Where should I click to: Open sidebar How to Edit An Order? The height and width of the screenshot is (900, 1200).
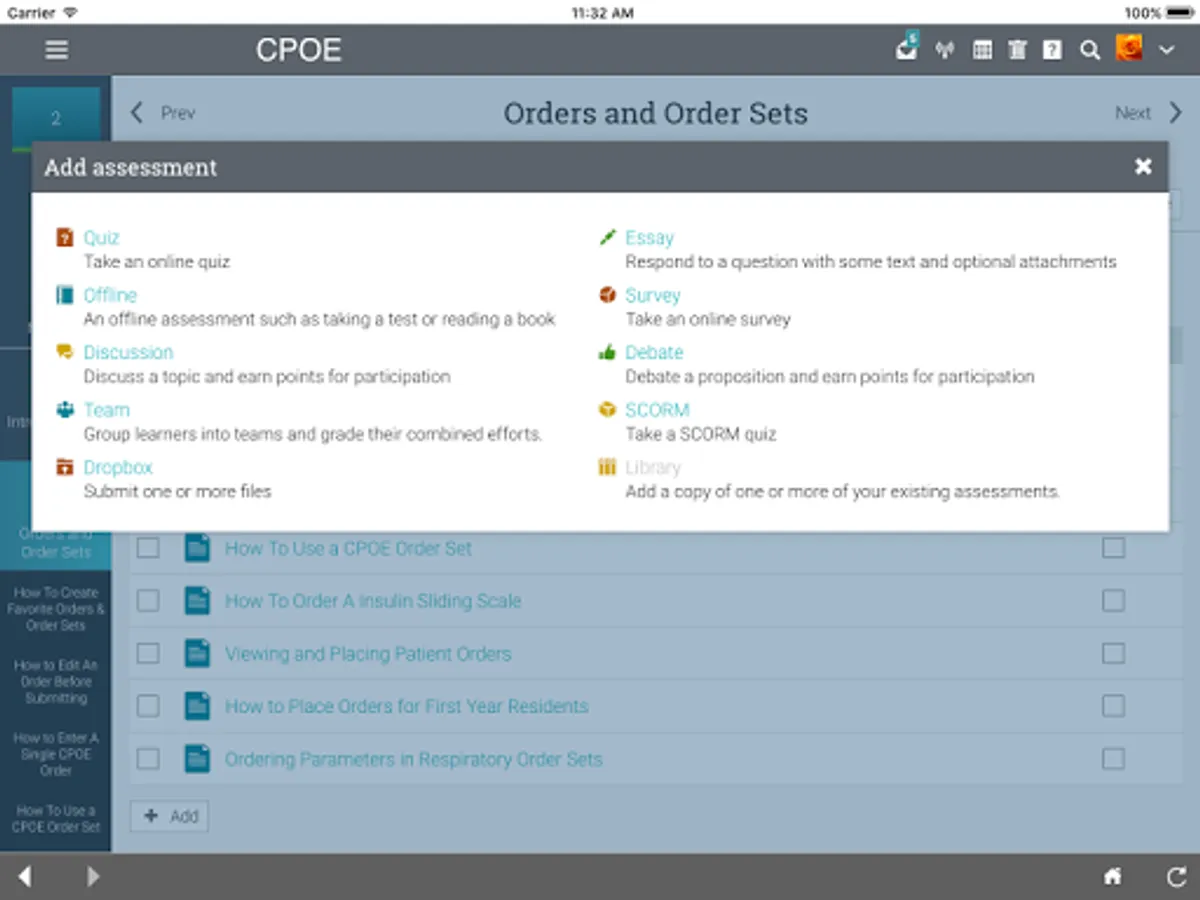[x=56, y=681]
